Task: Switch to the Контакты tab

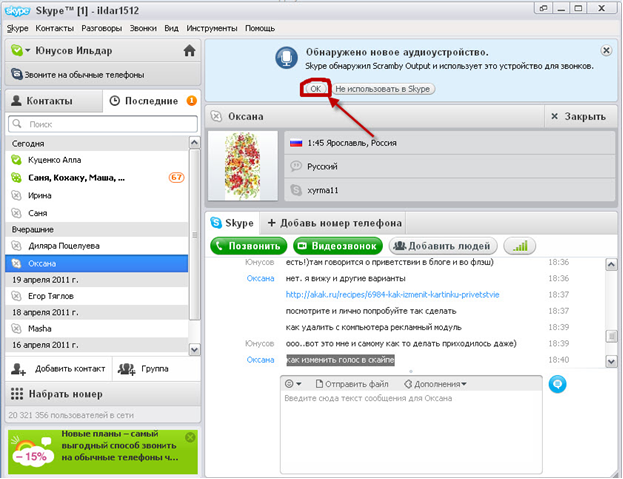Action: [x=54, y=101]
